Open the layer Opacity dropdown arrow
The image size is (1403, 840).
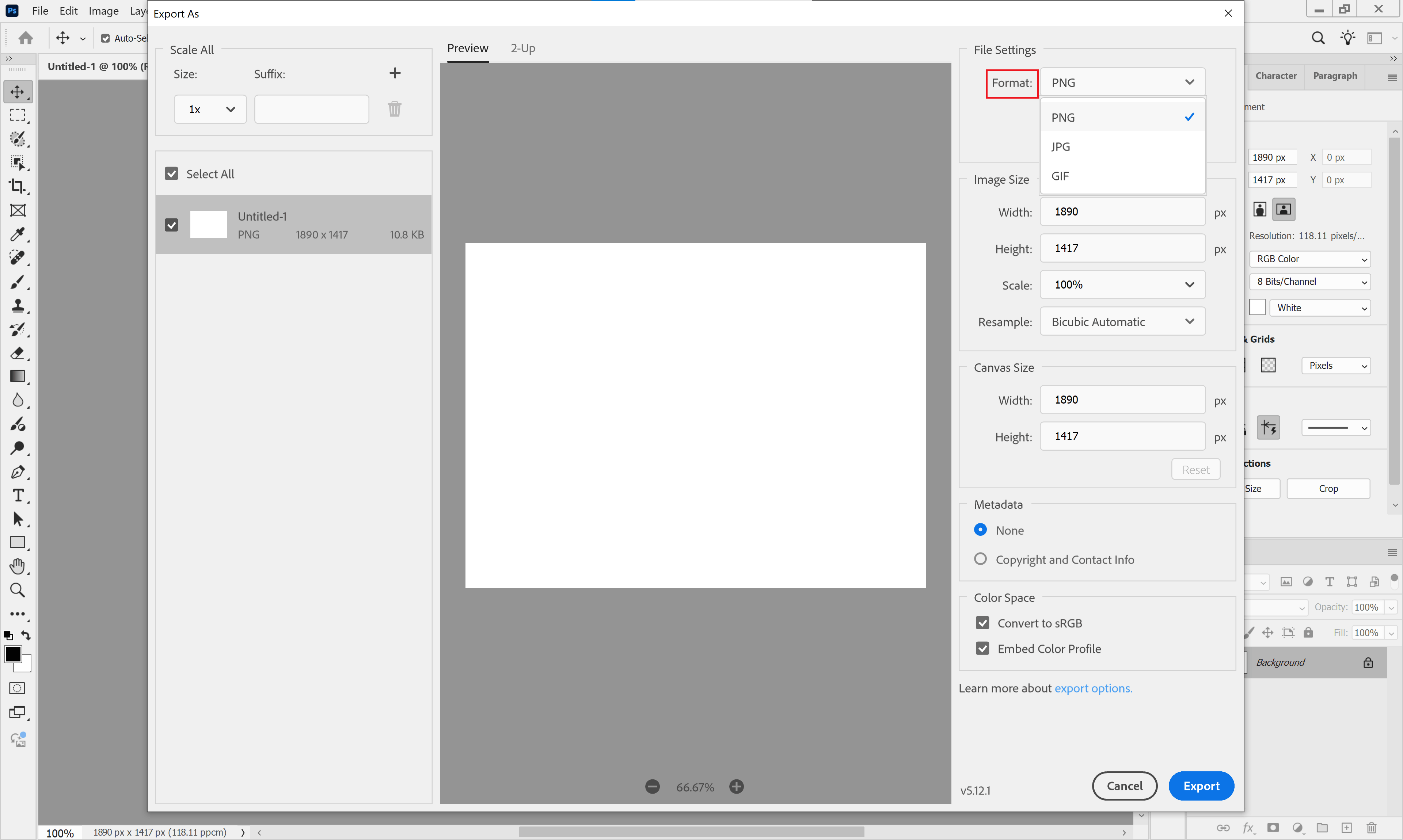(x=1391, y=607)
